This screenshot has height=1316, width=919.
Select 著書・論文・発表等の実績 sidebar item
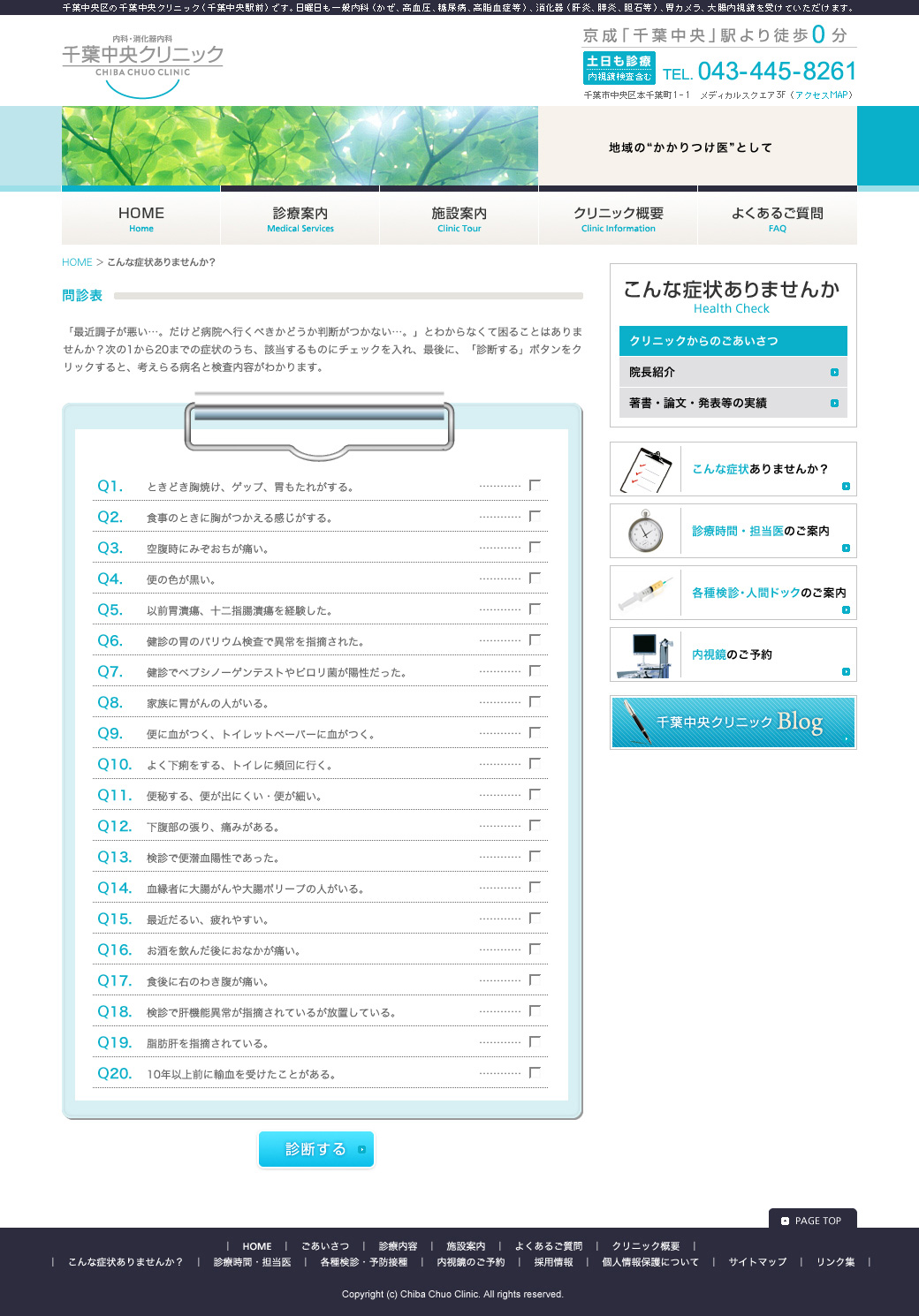click(733, 404)
